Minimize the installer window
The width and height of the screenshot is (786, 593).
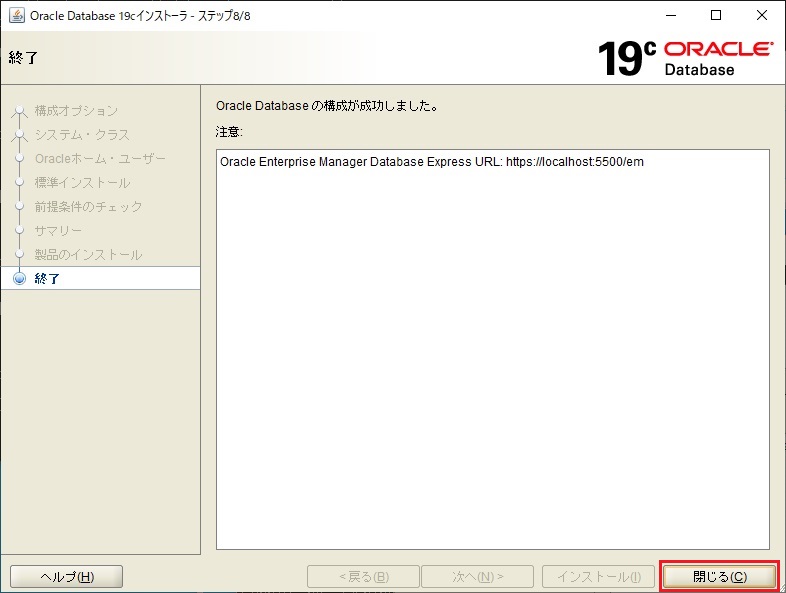669,15
